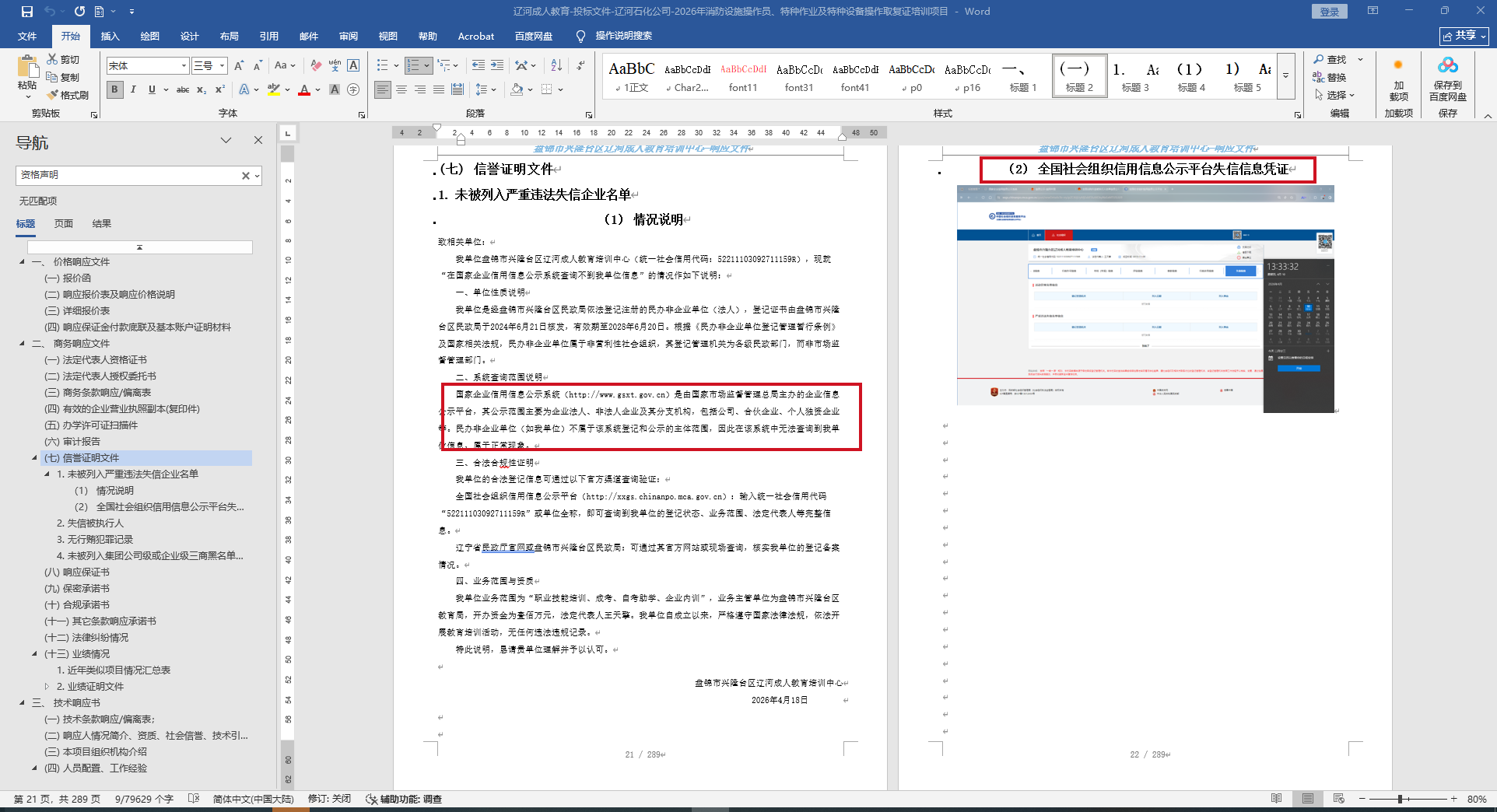Click the superscript button

pos(220,89)
